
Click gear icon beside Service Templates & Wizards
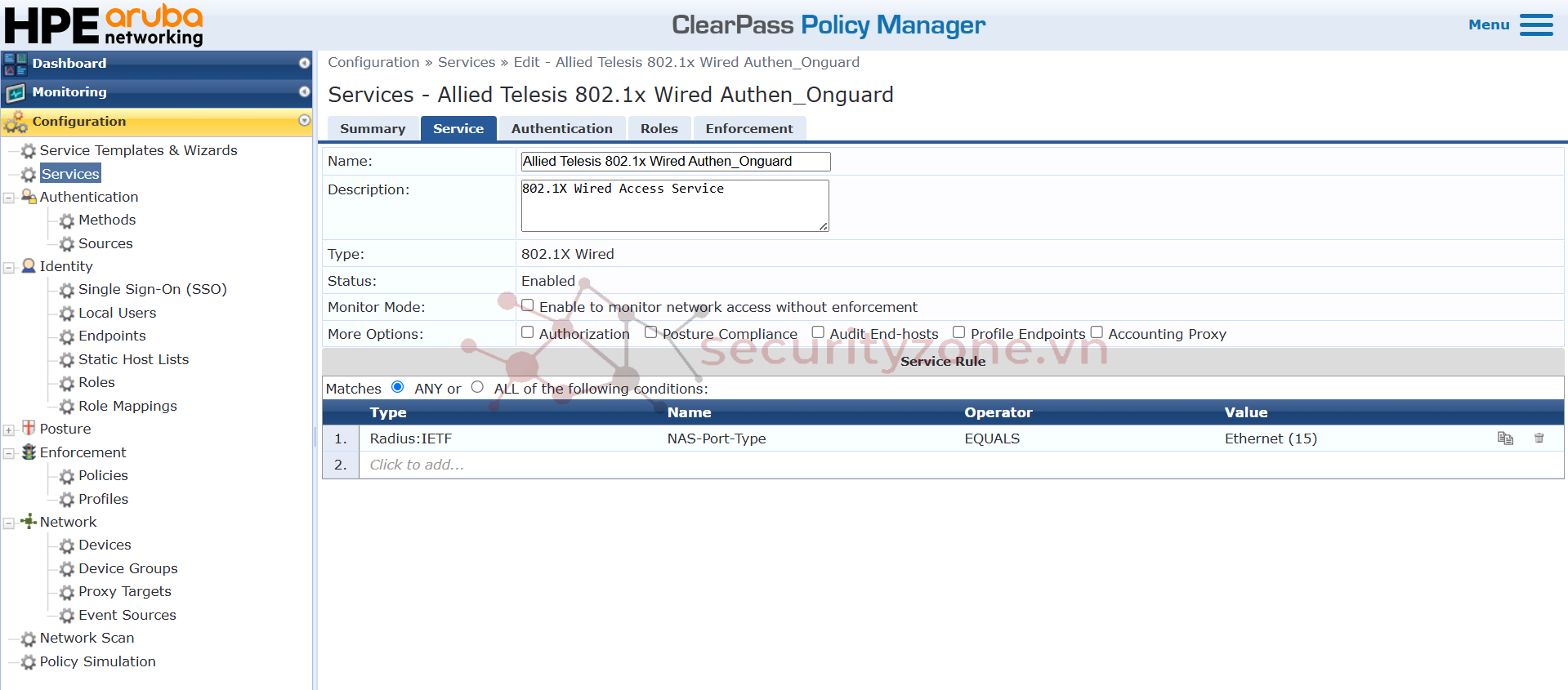[x=29, y=151]
